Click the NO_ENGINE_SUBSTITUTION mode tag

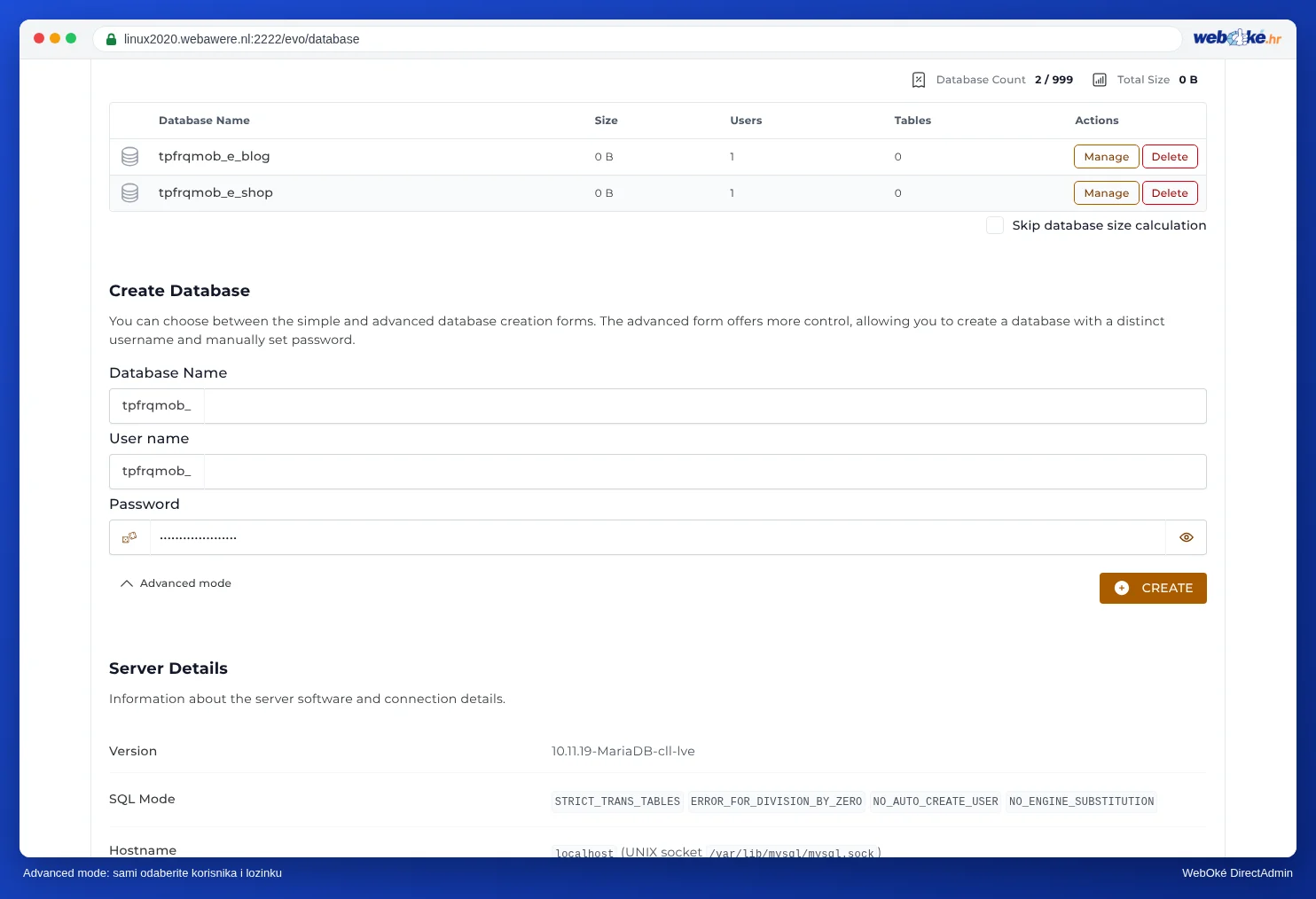pos(1081,801)
